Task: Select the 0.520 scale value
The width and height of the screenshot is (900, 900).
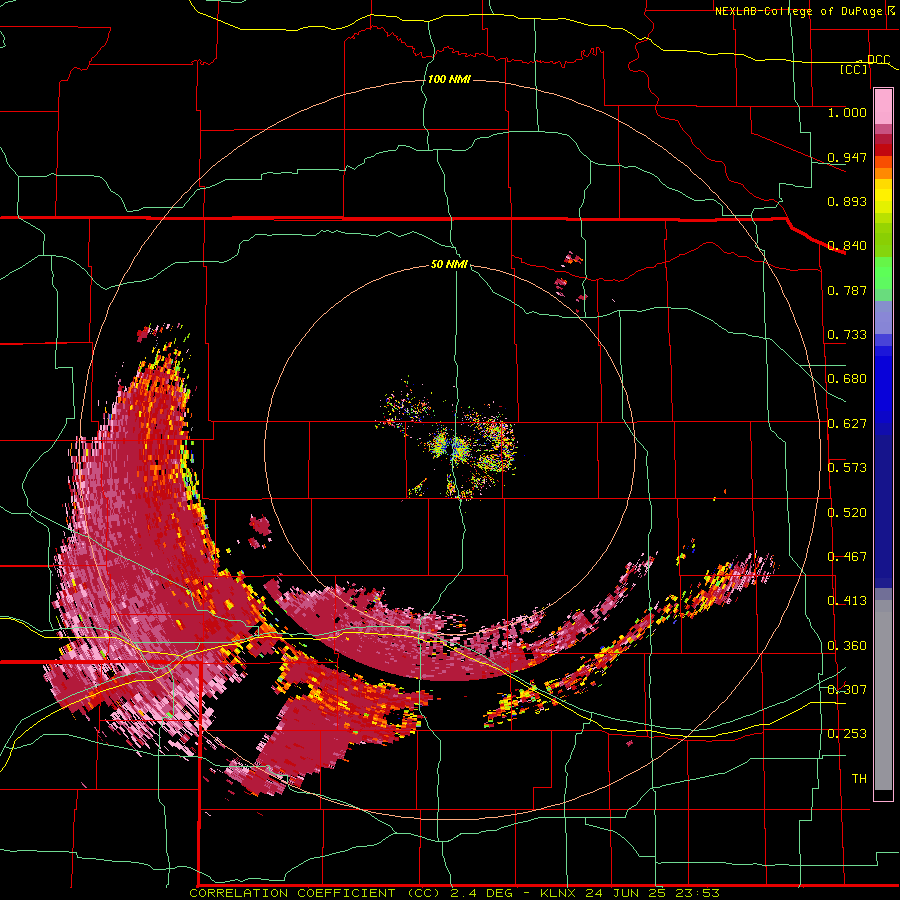Action: (847, 513)
